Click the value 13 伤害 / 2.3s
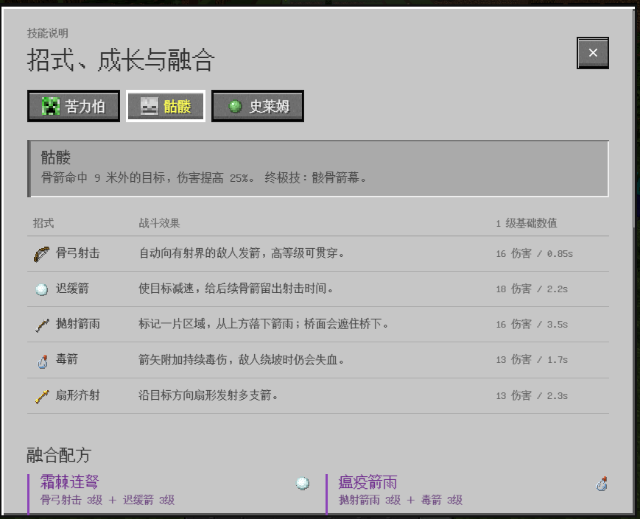The image size is (640, 519). [x=532, y=395]
